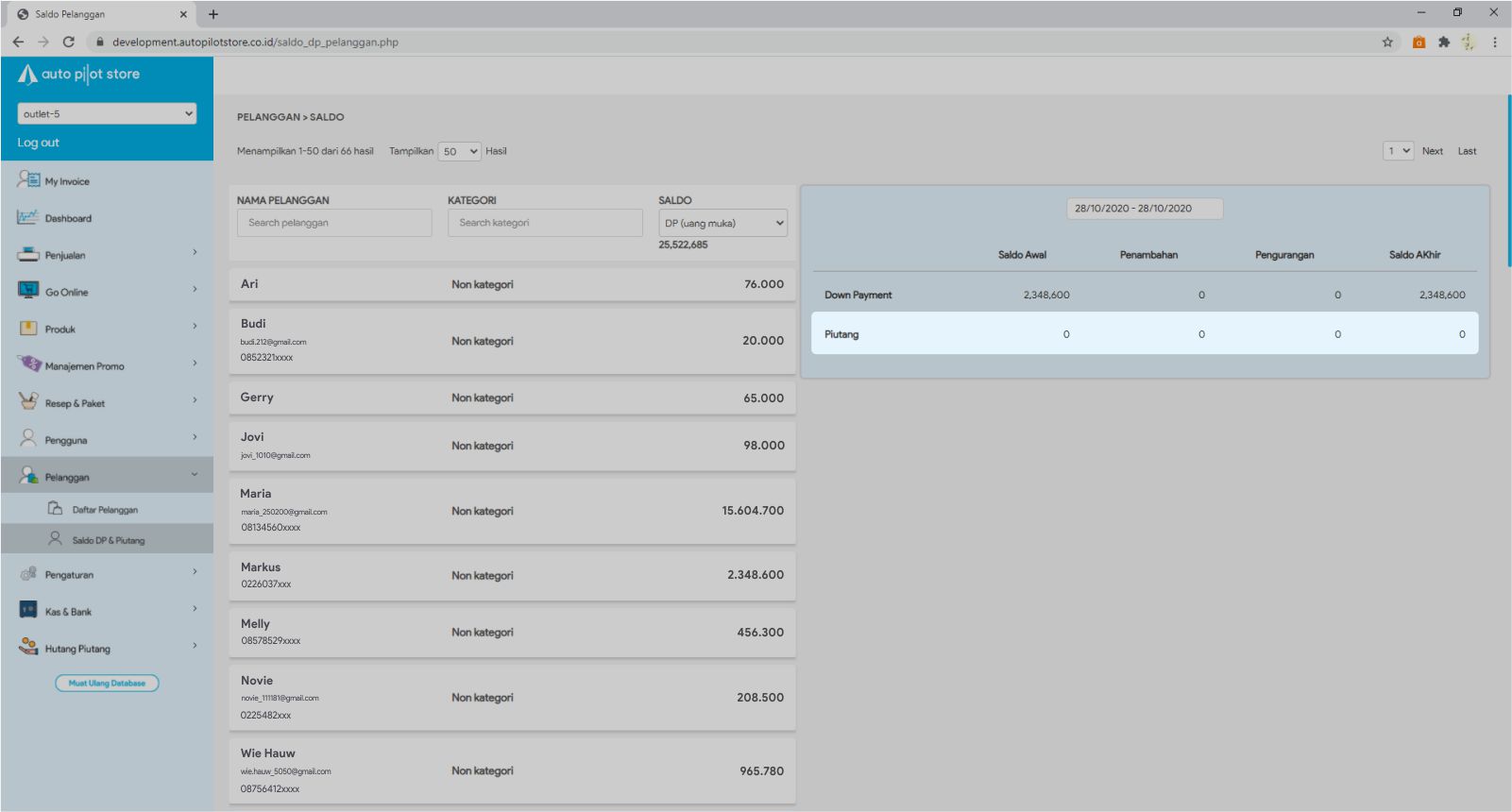Open Daftar Pelanggan submenu item
Viewport: 1512px width, 812px height.
(104, 510)
